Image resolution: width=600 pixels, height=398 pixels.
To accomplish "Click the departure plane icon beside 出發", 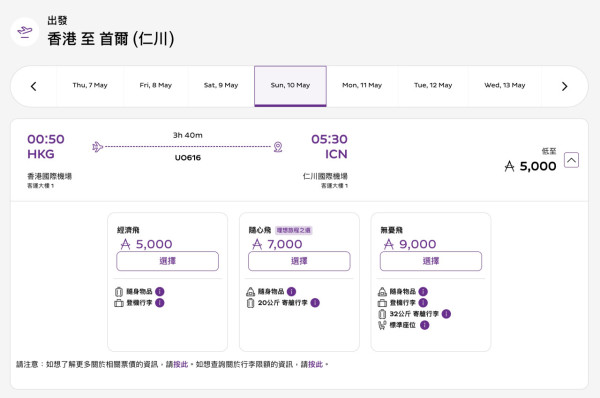I will [25, 31].
